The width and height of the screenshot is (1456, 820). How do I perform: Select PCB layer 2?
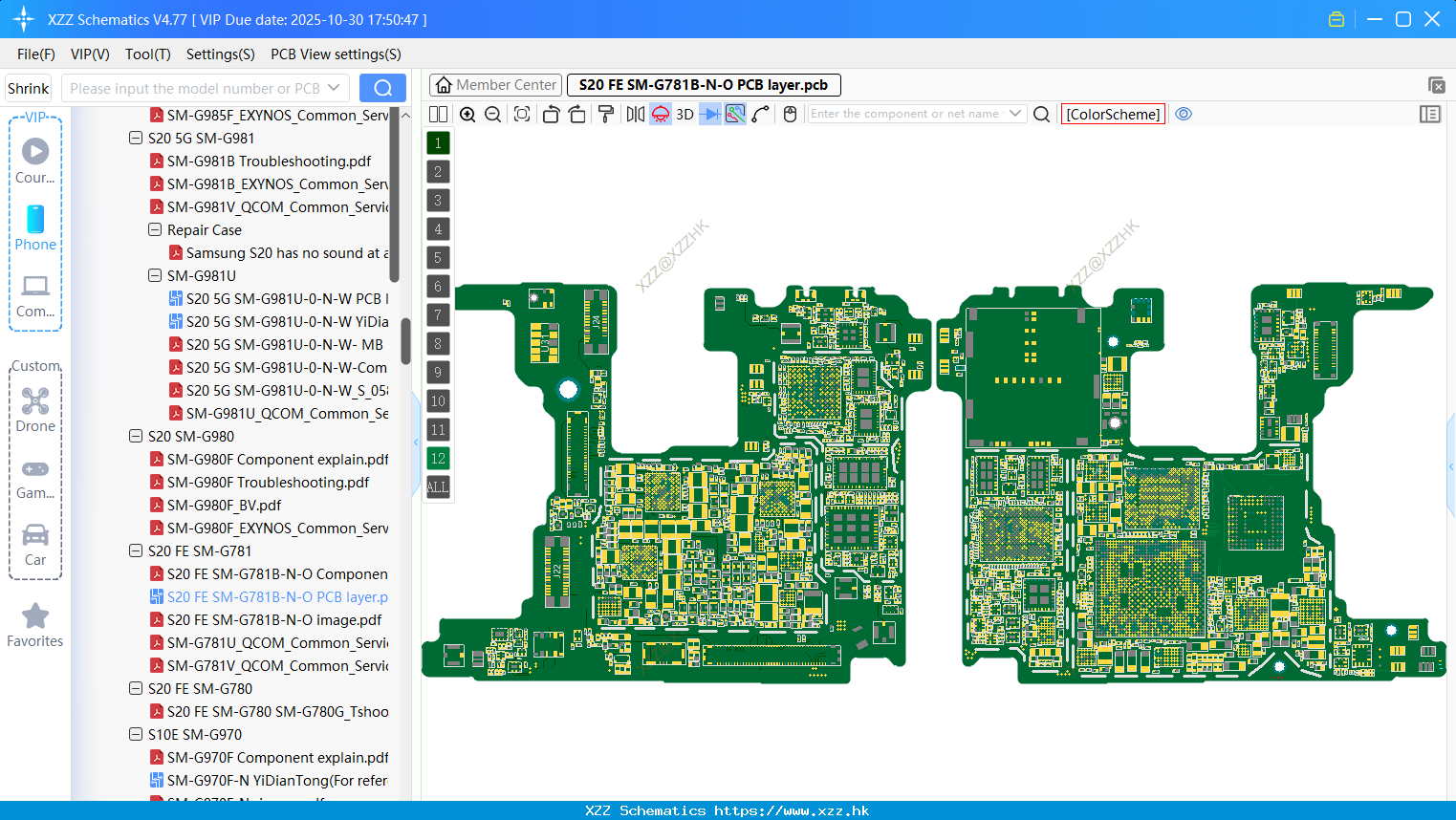438,172
